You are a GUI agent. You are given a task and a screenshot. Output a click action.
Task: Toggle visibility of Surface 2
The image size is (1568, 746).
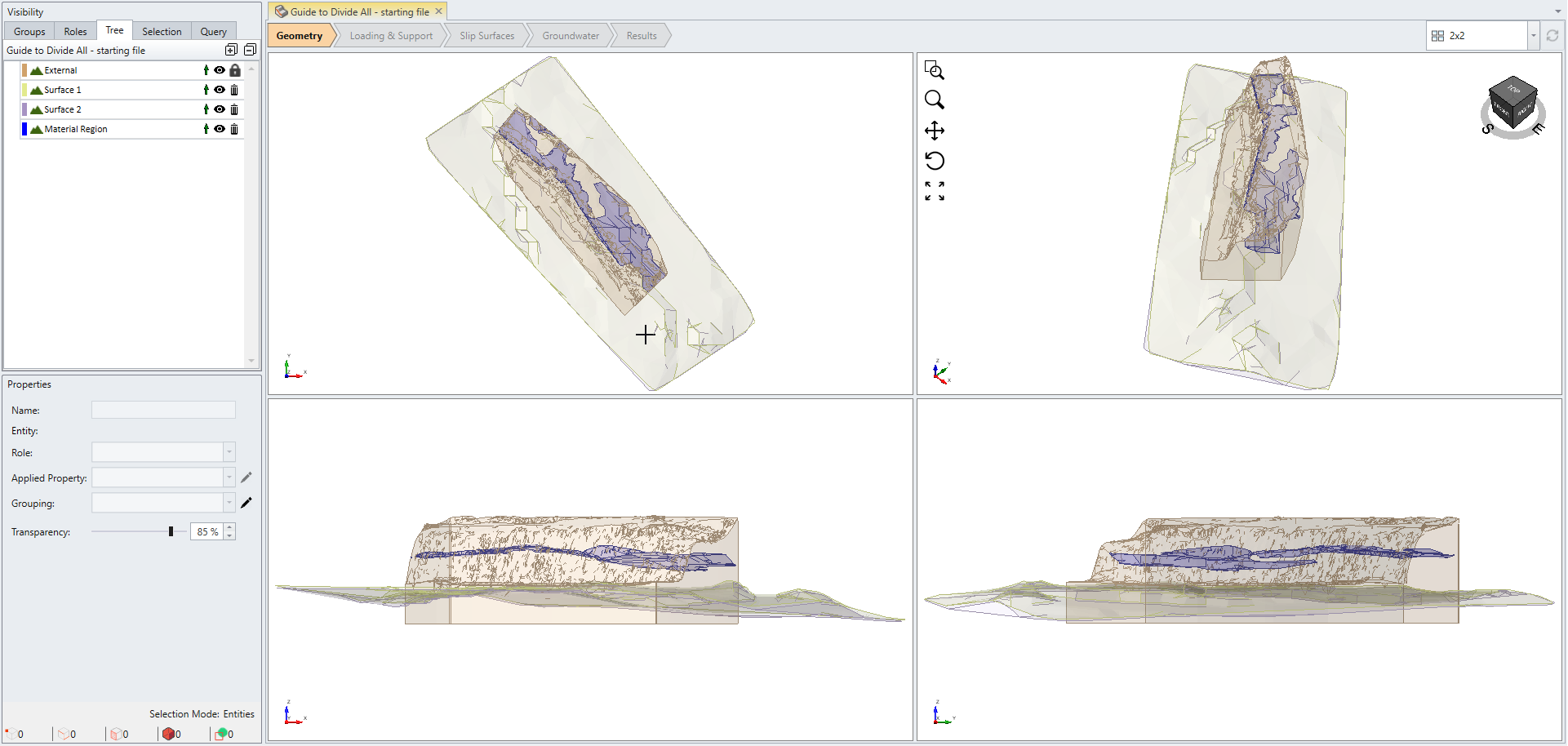coord(220,109)
